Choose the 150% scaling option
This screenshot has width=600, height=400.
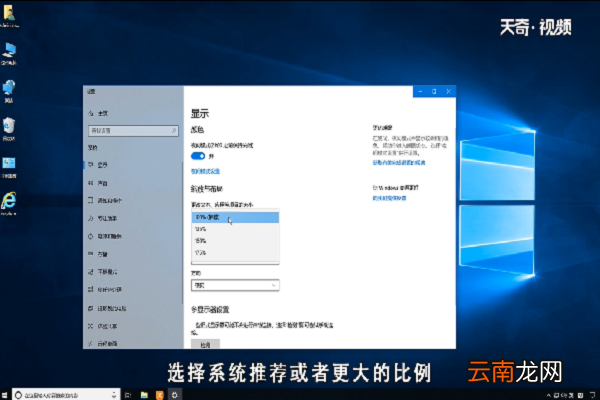pyautogui.click(x=235, y=241)
